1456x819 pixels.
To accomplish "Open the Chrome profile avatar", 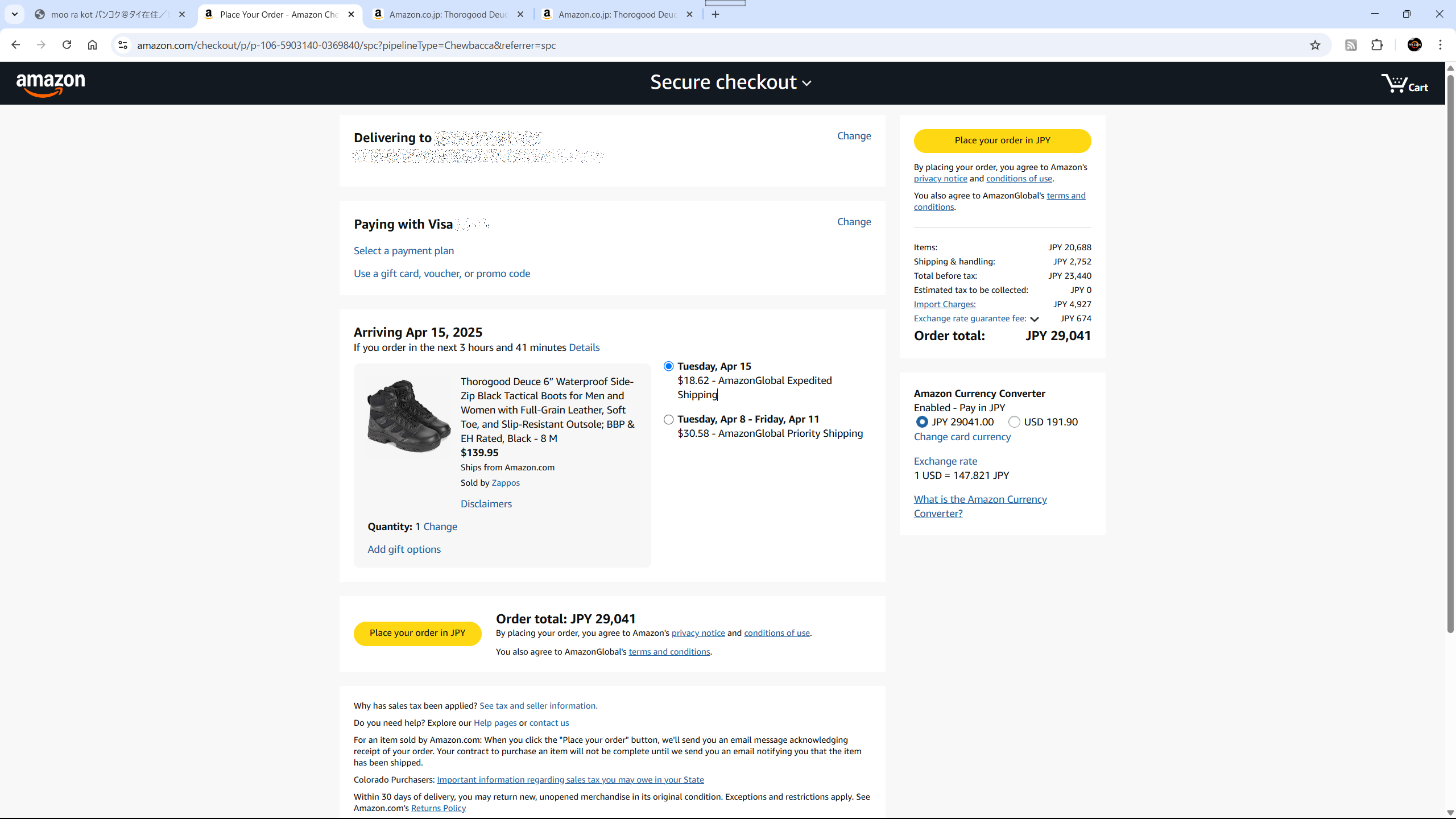I will pyautogui.click(x=1414, y=45).
